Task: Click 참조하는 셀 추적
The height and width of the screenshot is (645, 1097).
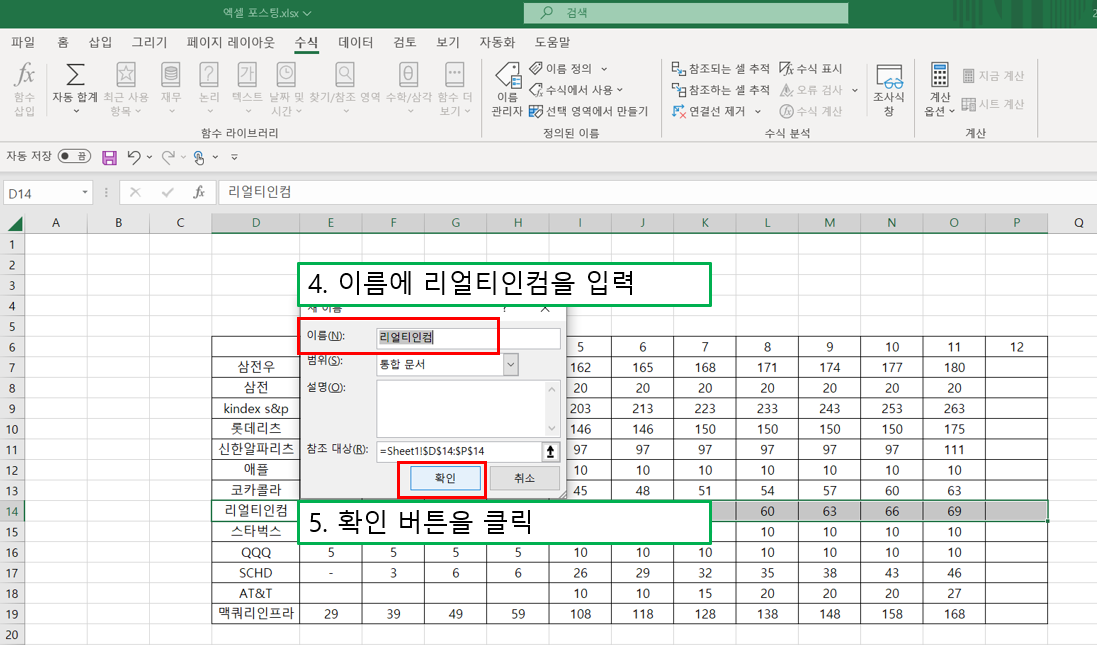Action: point(721,90)
